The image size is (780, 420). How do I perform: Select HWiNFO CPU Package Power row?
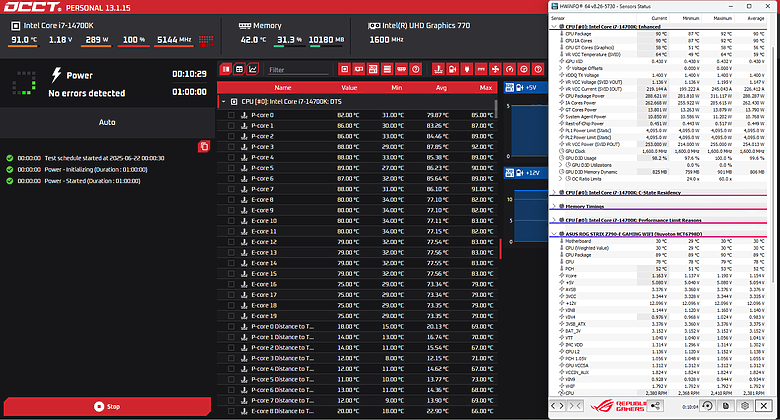(658, 96)
